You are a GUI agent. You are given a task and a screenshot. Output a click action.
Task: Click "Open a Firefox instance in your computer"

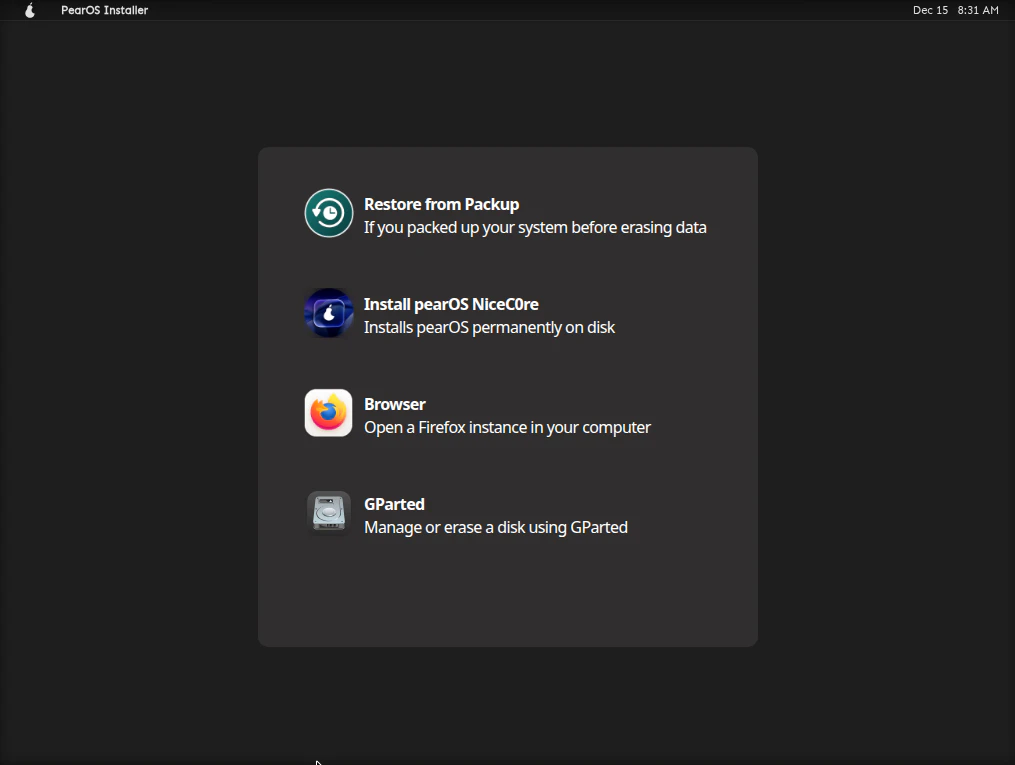(x=508, y=428)
